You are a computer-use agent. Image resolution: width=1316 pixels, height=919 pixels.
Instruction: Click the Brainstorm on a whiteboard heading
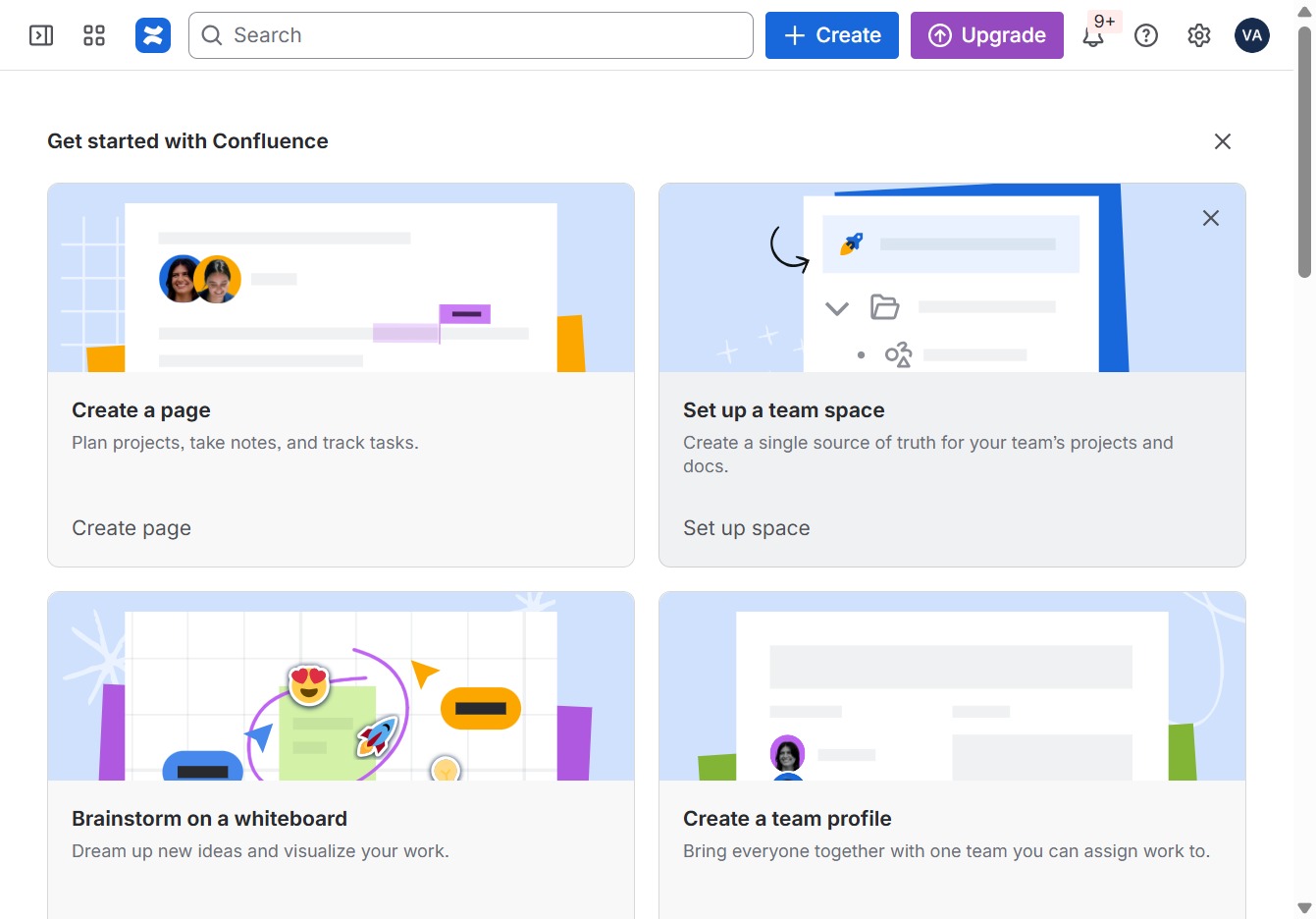pos(209,819)
